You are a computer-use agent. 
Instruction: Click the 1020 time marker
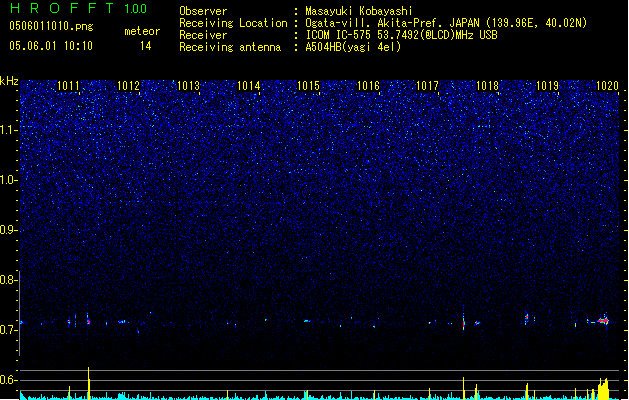click(607, 86)
